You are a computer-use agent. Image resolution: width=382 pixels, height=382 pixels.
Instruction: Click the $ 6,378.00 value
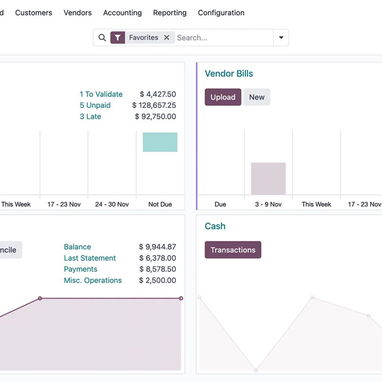158,258
